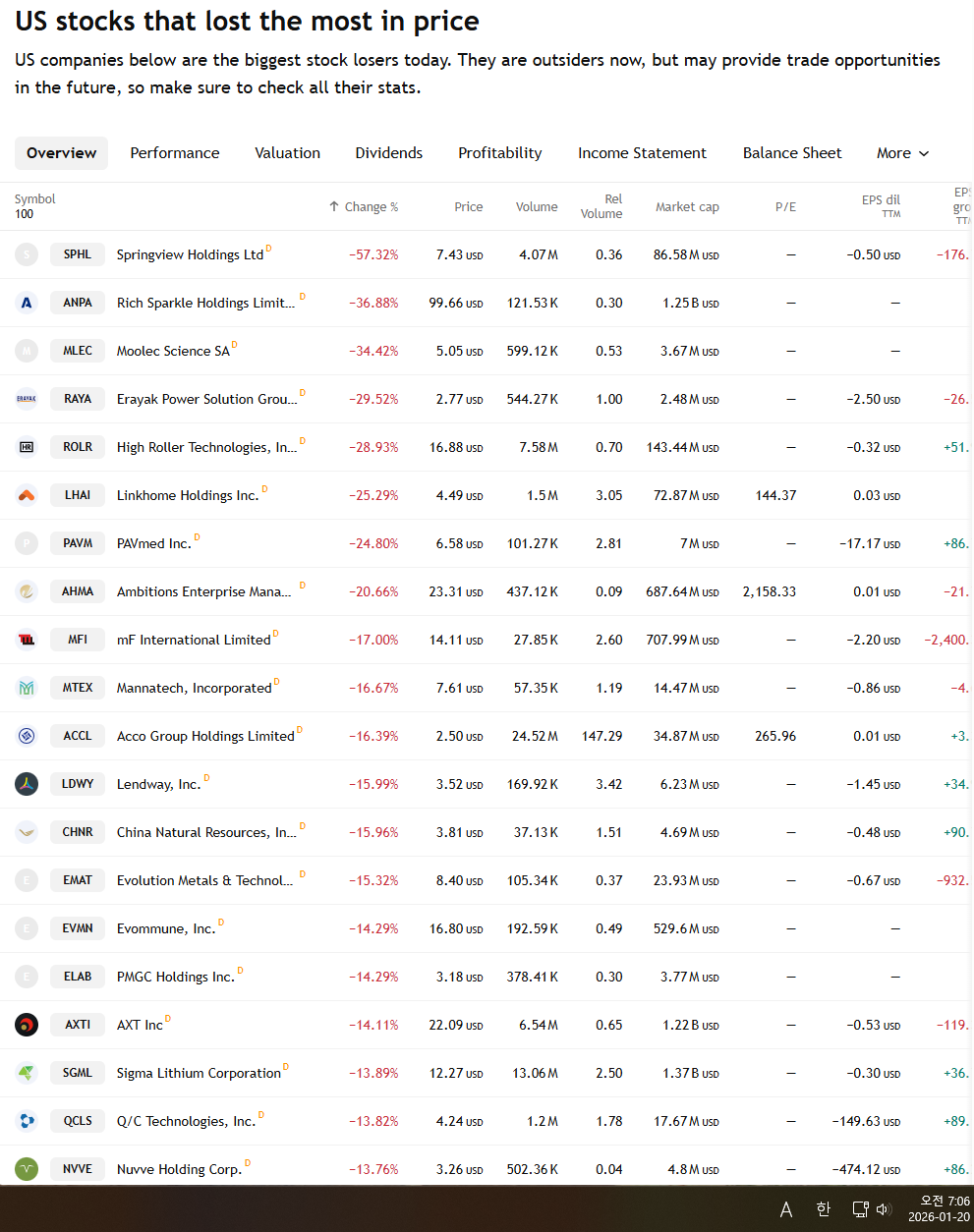Click the Korean IME '한' taskbar indicator
Screen dimensions: 974x1232
point(824,1209)
